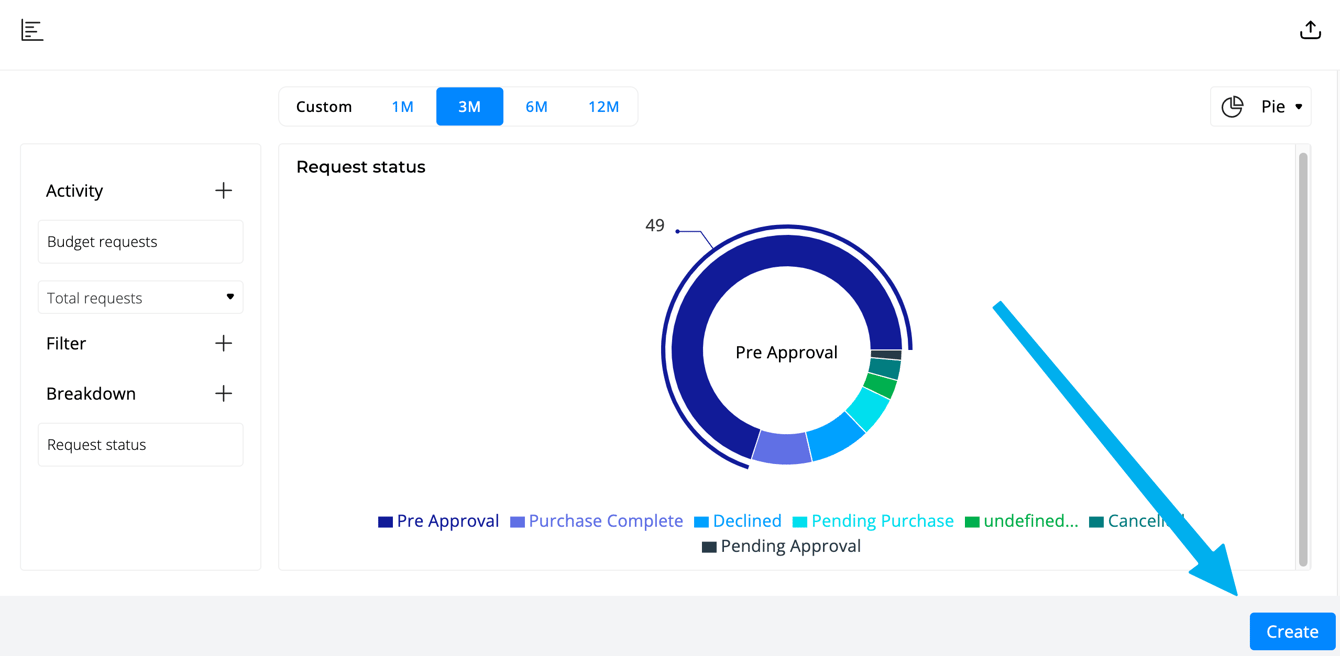The height and width of the screenshot is (656, 1340).
Task: Open the report list icon at top left
Action: [x=32, y=31]
